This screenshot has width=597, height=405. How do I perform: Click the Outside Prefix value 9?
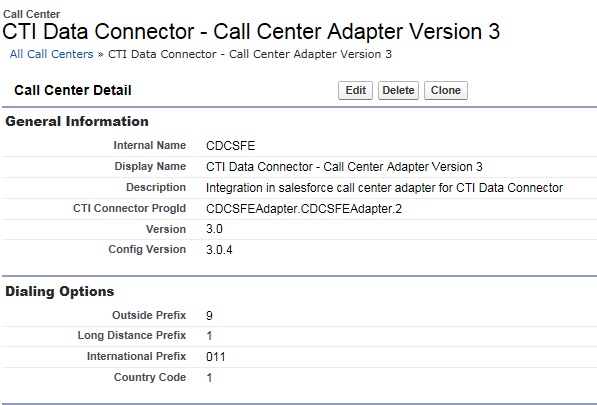209,316
